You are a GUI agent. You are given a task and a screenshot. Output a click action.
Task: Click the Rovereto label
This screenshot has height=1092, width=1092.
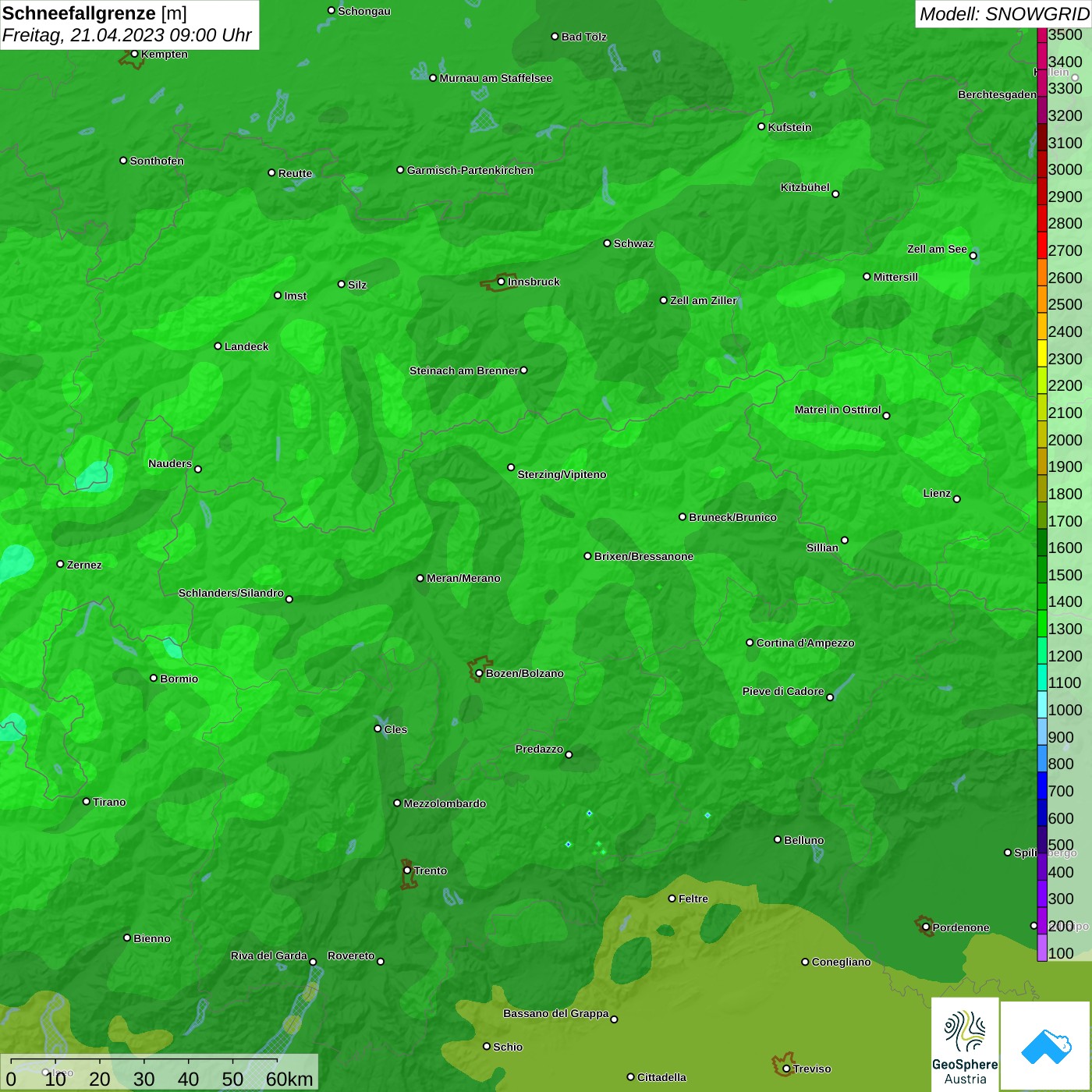[351, 955]
